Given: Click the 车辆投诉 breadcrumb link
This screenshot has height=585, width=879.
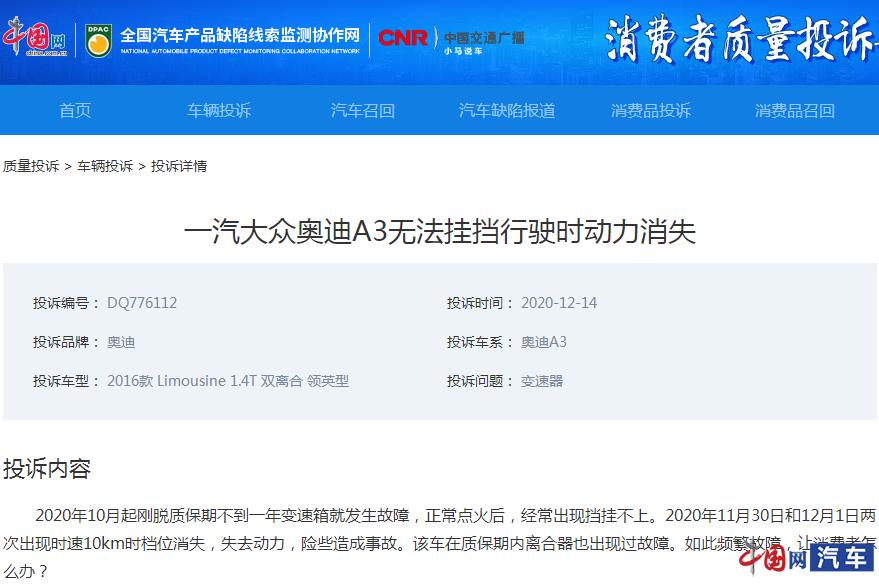Looking at the screenshot, I should (105, 166).
